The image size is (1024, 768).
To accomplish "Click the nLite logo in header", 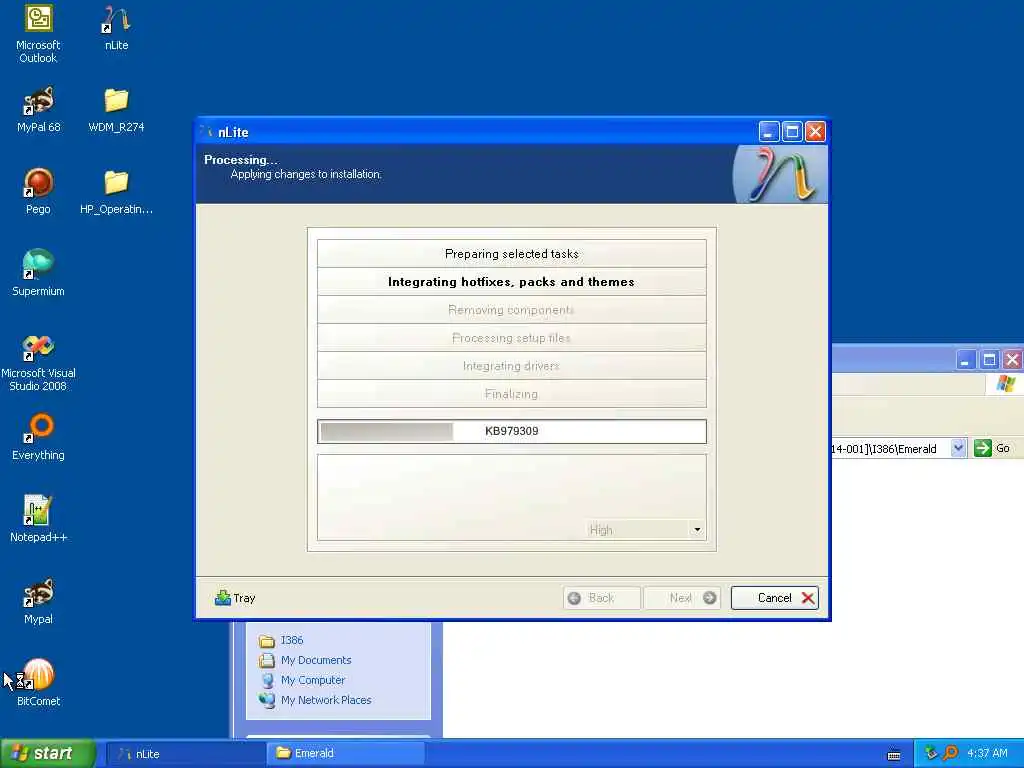I will click(780, 174).
